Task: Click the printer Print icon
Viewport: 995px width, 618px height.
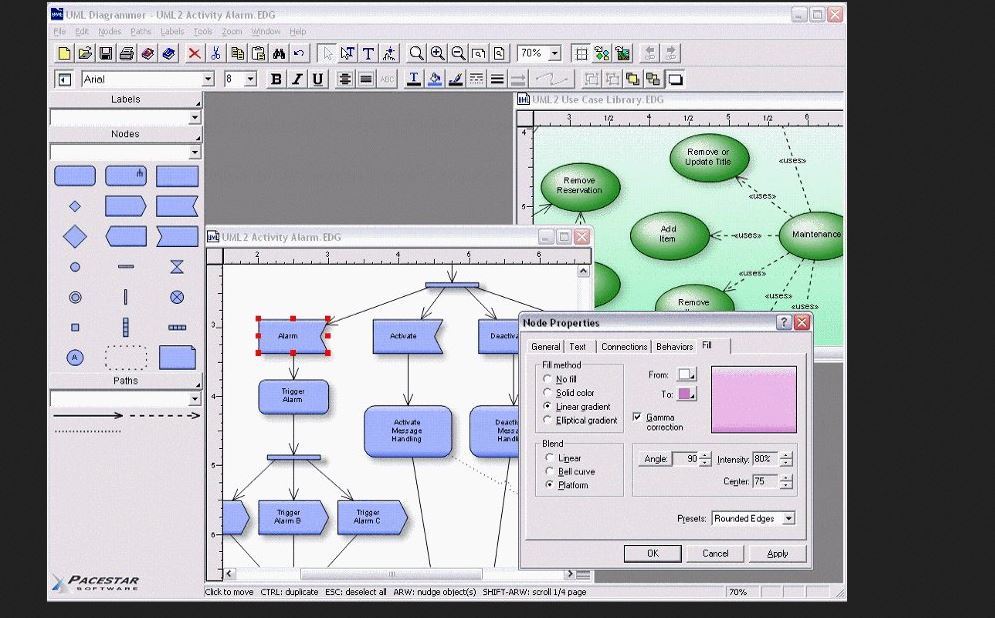Action: coord(126,53)
